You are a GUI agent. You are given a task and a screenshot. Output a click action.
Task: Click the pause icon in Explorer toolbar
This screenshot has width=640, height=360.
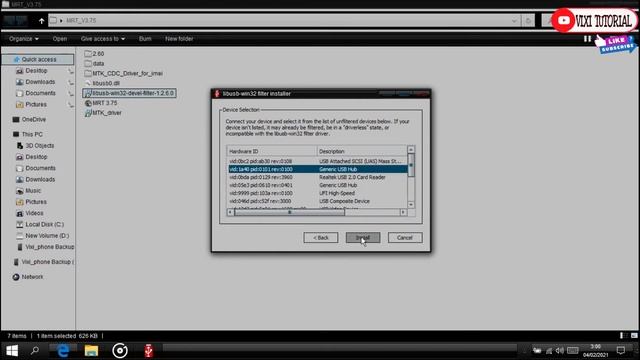(587, 39)
